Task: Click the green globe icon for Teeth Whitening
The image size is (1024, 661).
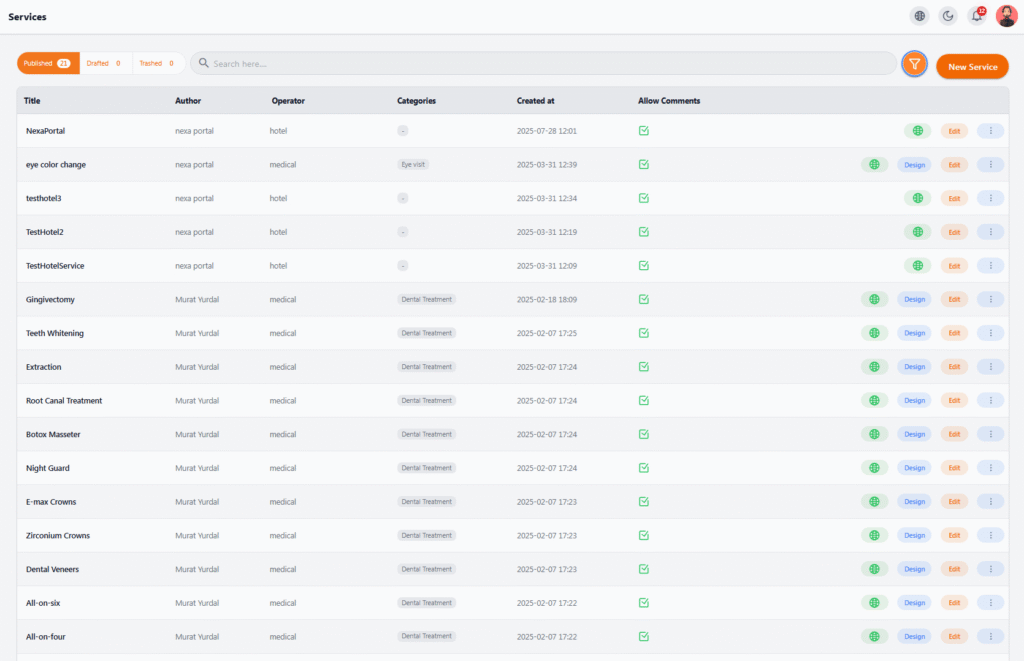Action: coord(874,333)
